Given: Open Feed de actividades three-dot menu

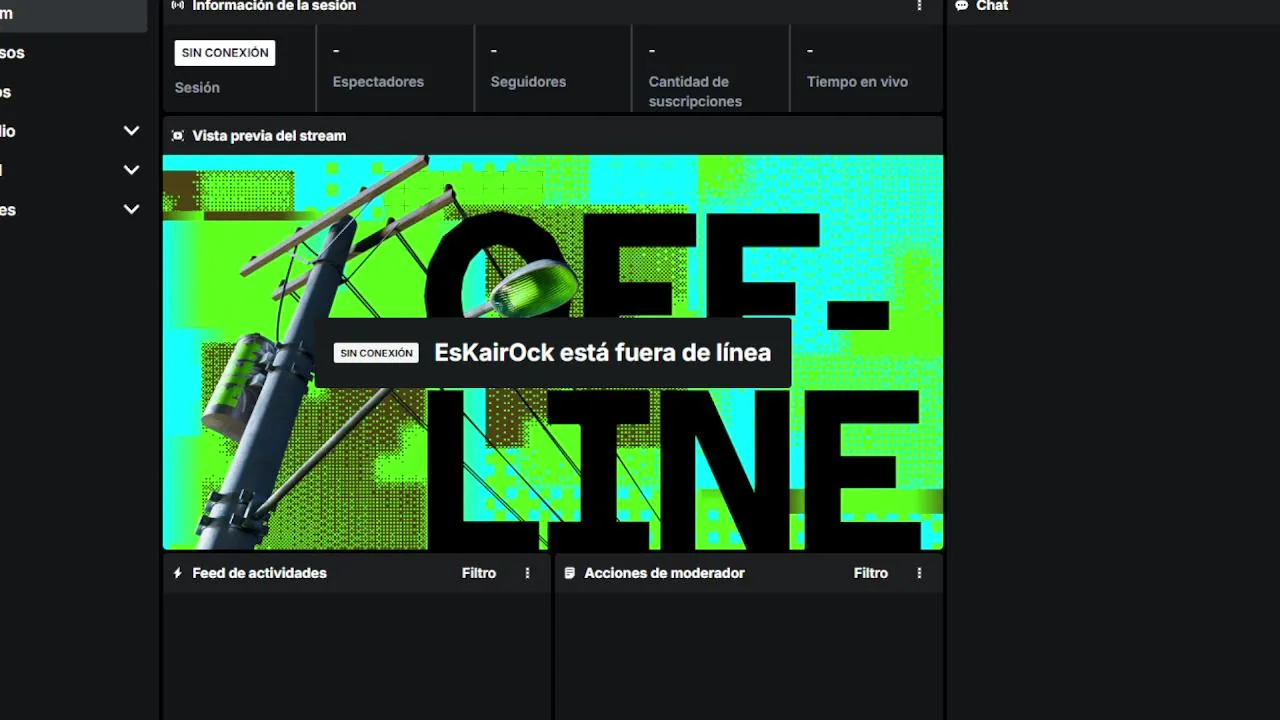Looking at the screenshot, I should [x=527, y=573].
